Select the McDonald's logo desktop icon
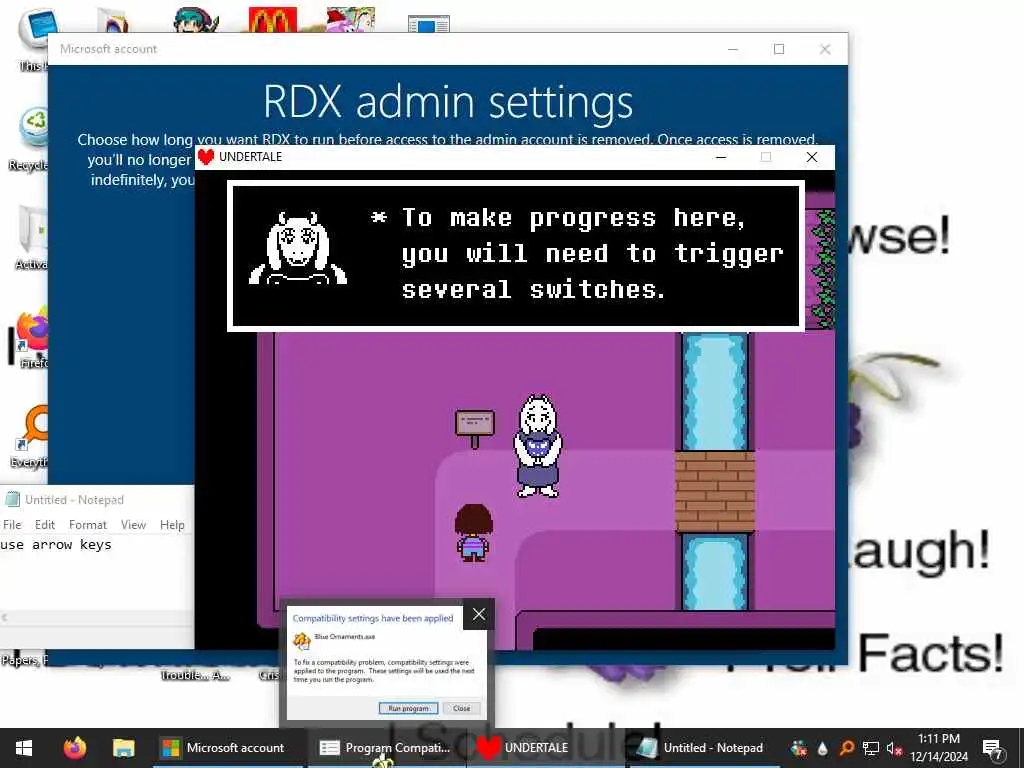 tap(273, 20)
